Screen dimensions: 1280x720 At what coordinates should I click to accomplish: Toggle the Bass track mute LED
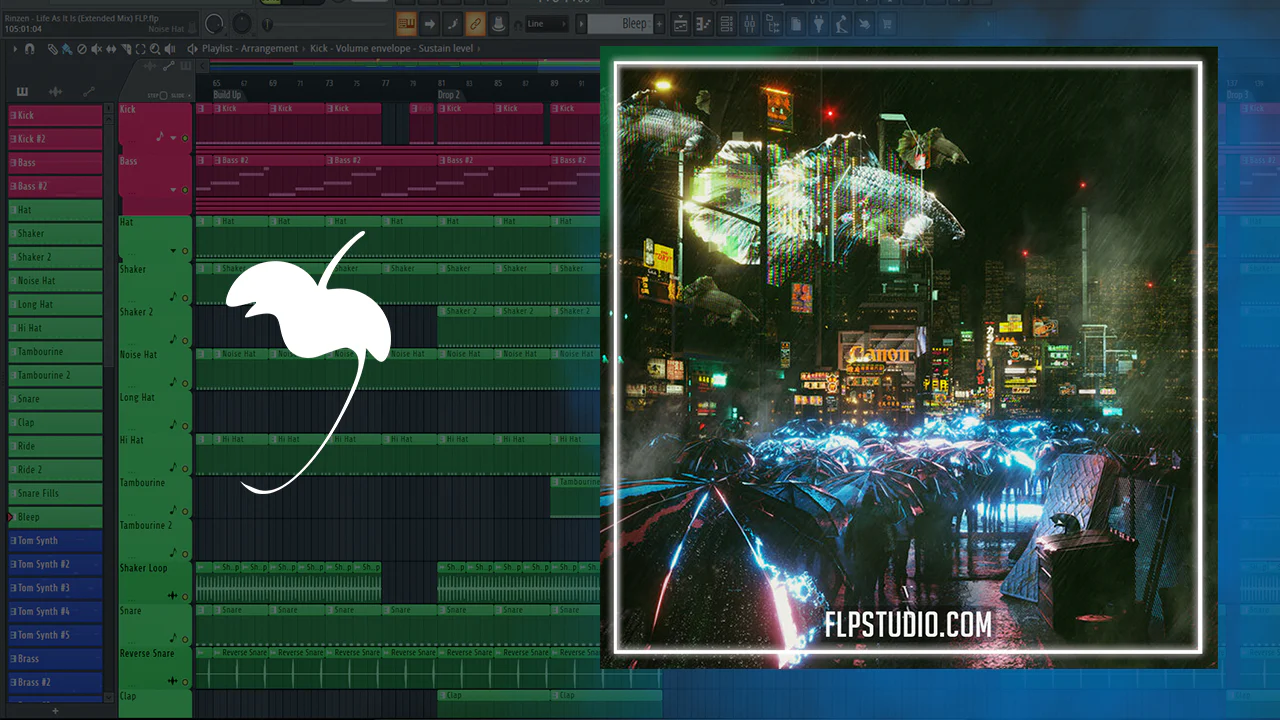(185, 189)
